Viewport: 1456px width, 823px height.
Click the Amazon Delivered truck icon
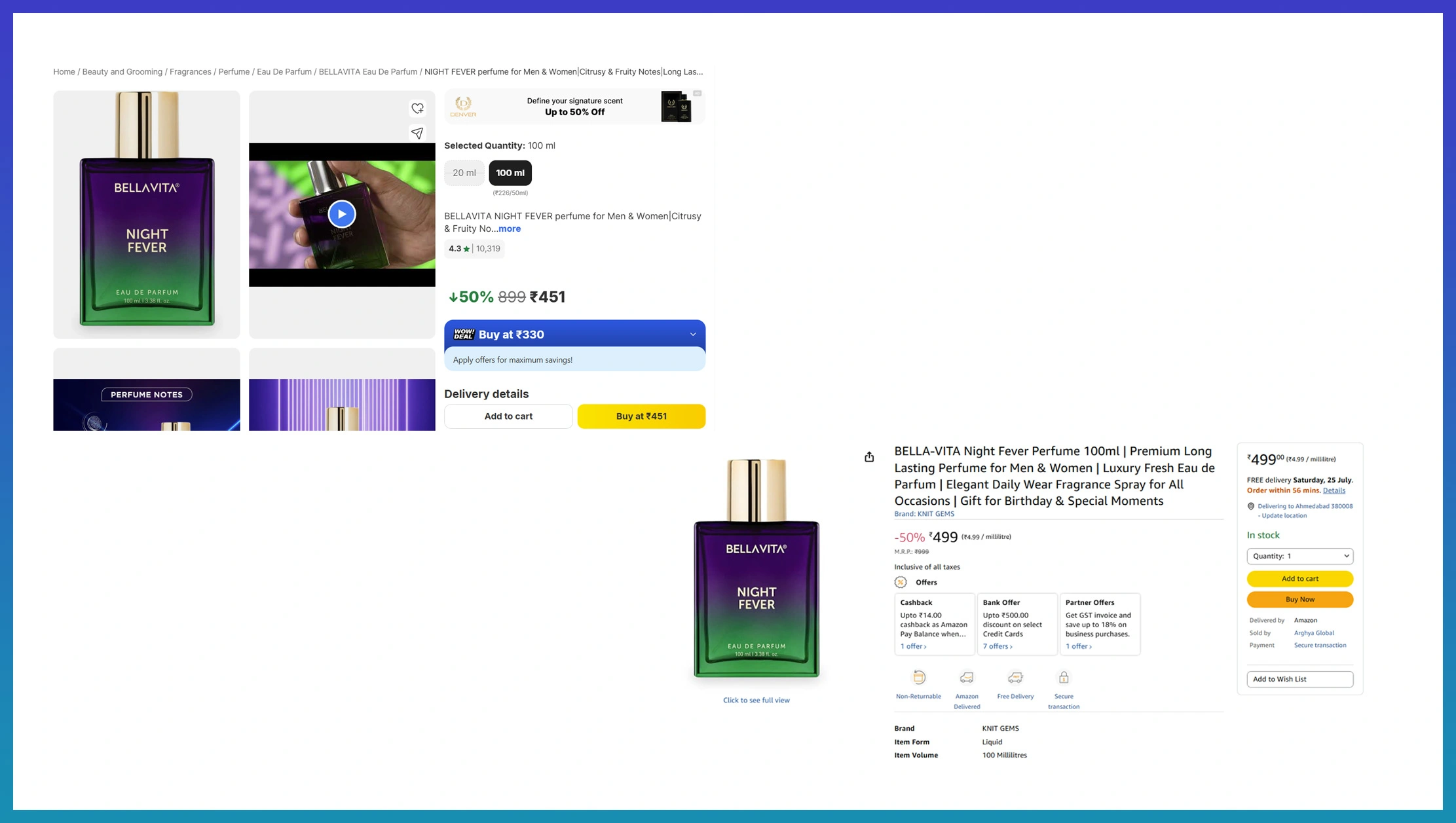[967, 677]
